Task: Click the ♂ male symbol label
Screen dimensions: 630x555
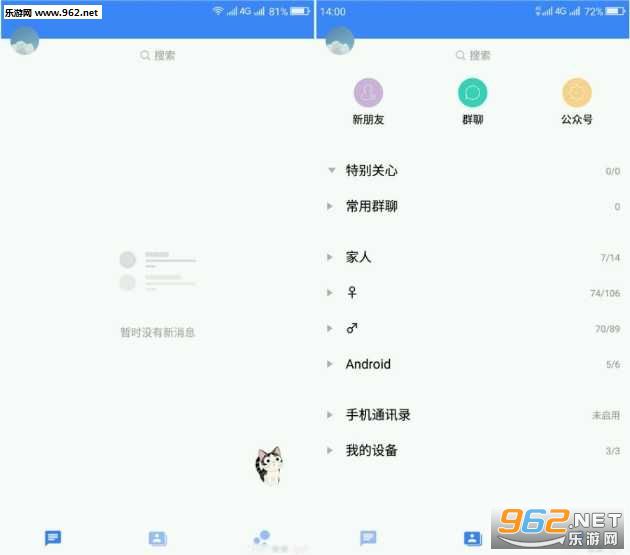Action: [352, 328]
